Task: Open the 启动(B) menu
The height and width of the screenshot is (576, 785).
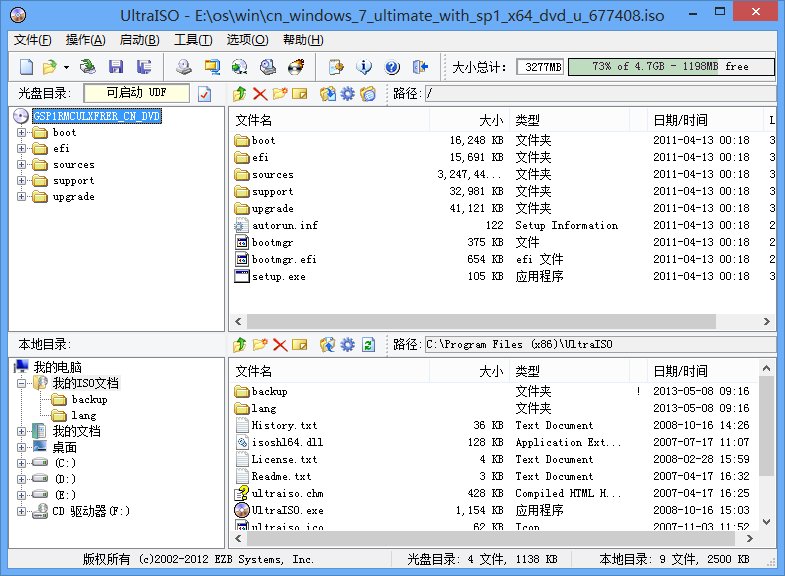Action: click(x=140, y=40)
